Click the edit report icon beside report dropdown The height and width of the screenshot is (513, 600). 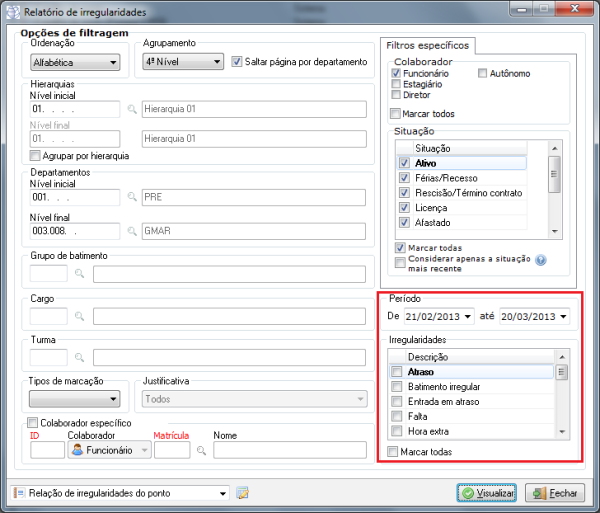click(x=242, y=493)
